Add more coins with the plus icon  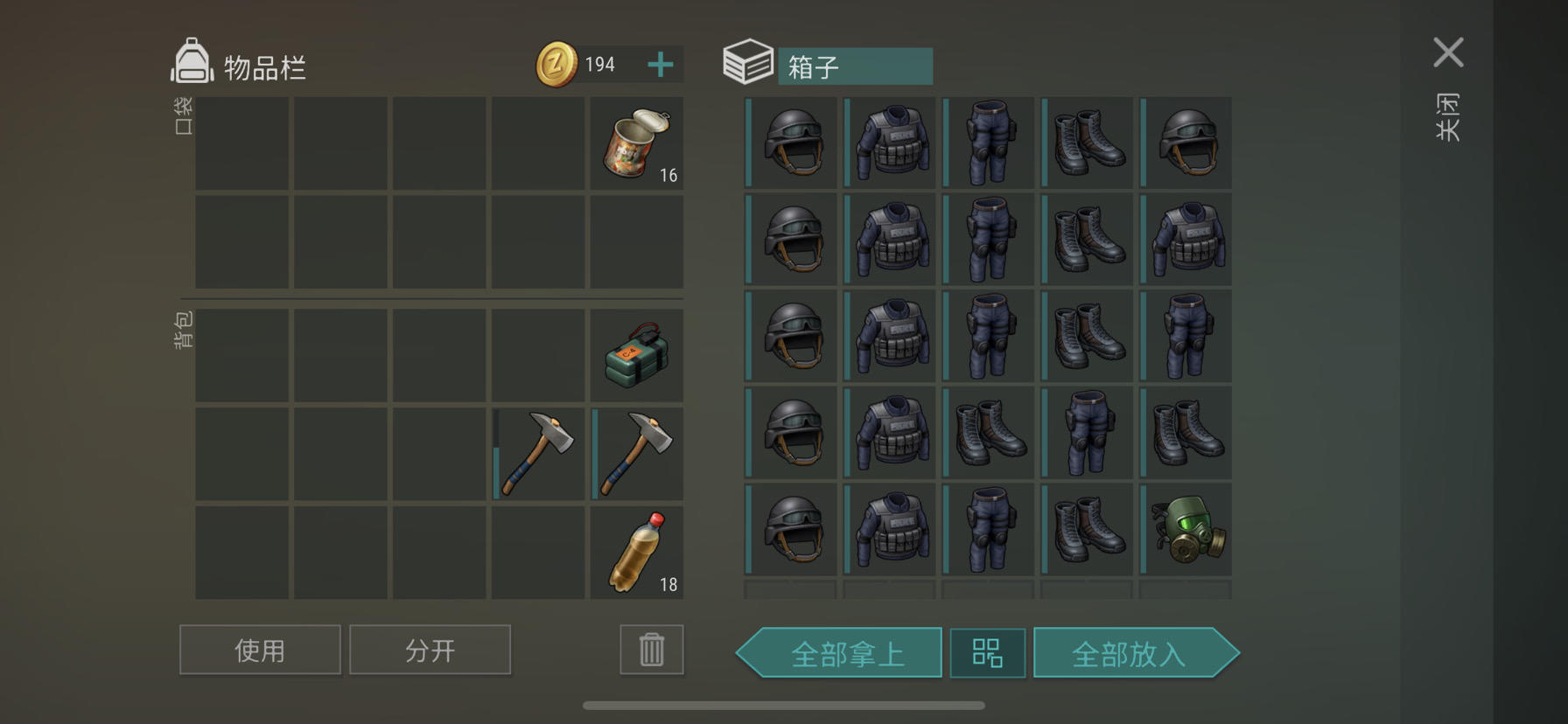tap(661, 64)
